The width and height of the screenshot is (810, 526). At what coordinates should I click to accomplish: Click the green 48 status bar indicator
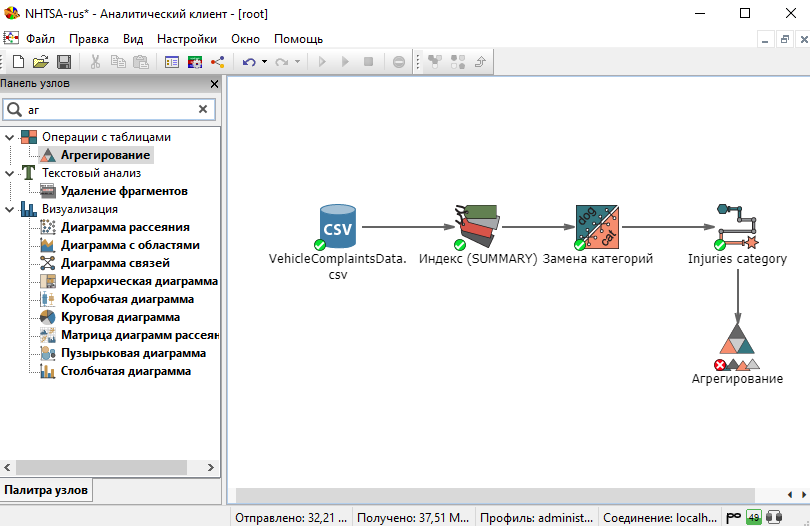coord(754,517)
